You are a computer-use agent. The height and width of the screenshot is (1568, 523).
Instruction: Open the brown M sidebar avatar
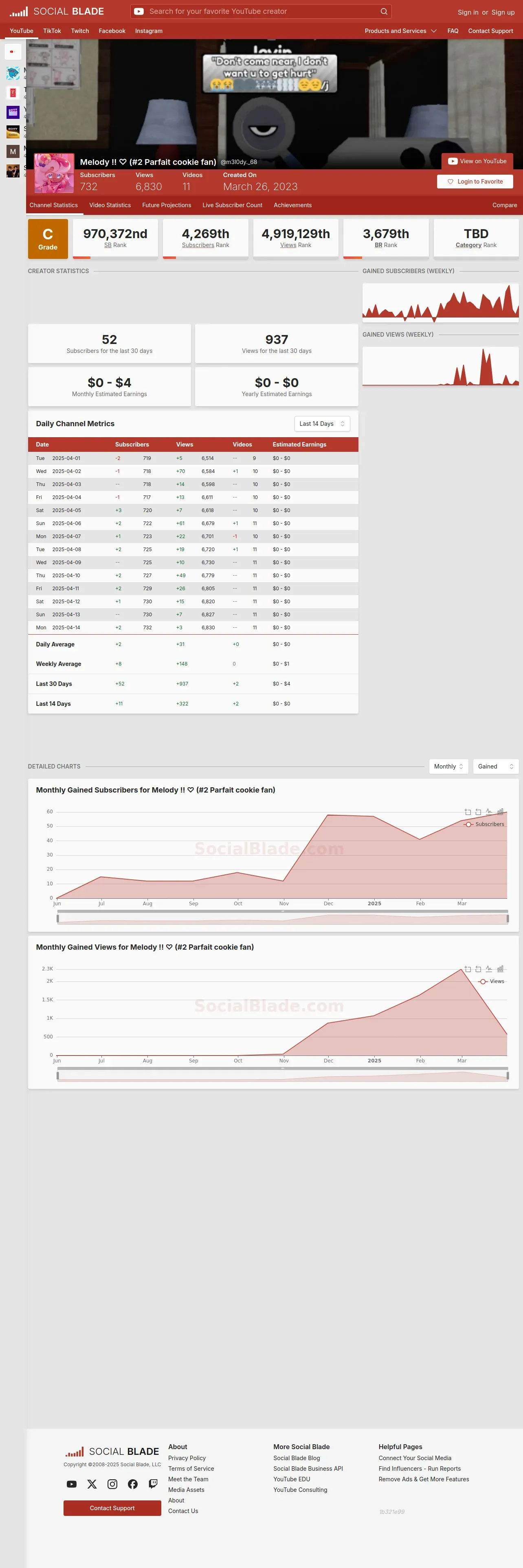[13, 151]
